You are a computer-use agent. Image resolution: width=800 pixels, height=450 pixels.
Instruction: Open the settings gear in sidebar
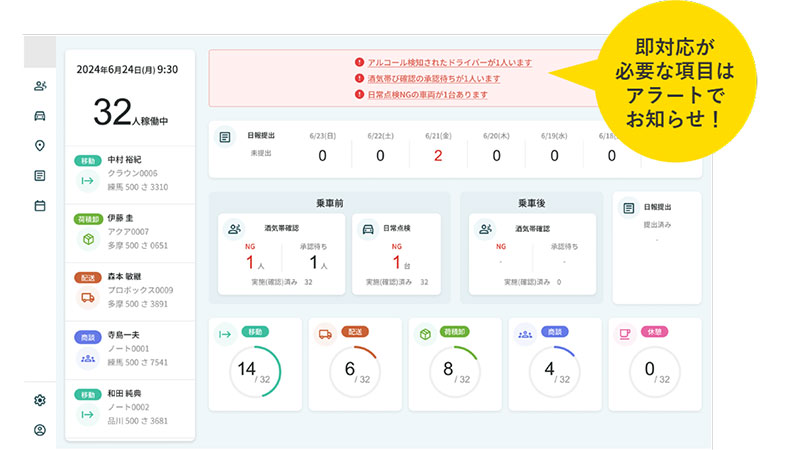point(40,400)
